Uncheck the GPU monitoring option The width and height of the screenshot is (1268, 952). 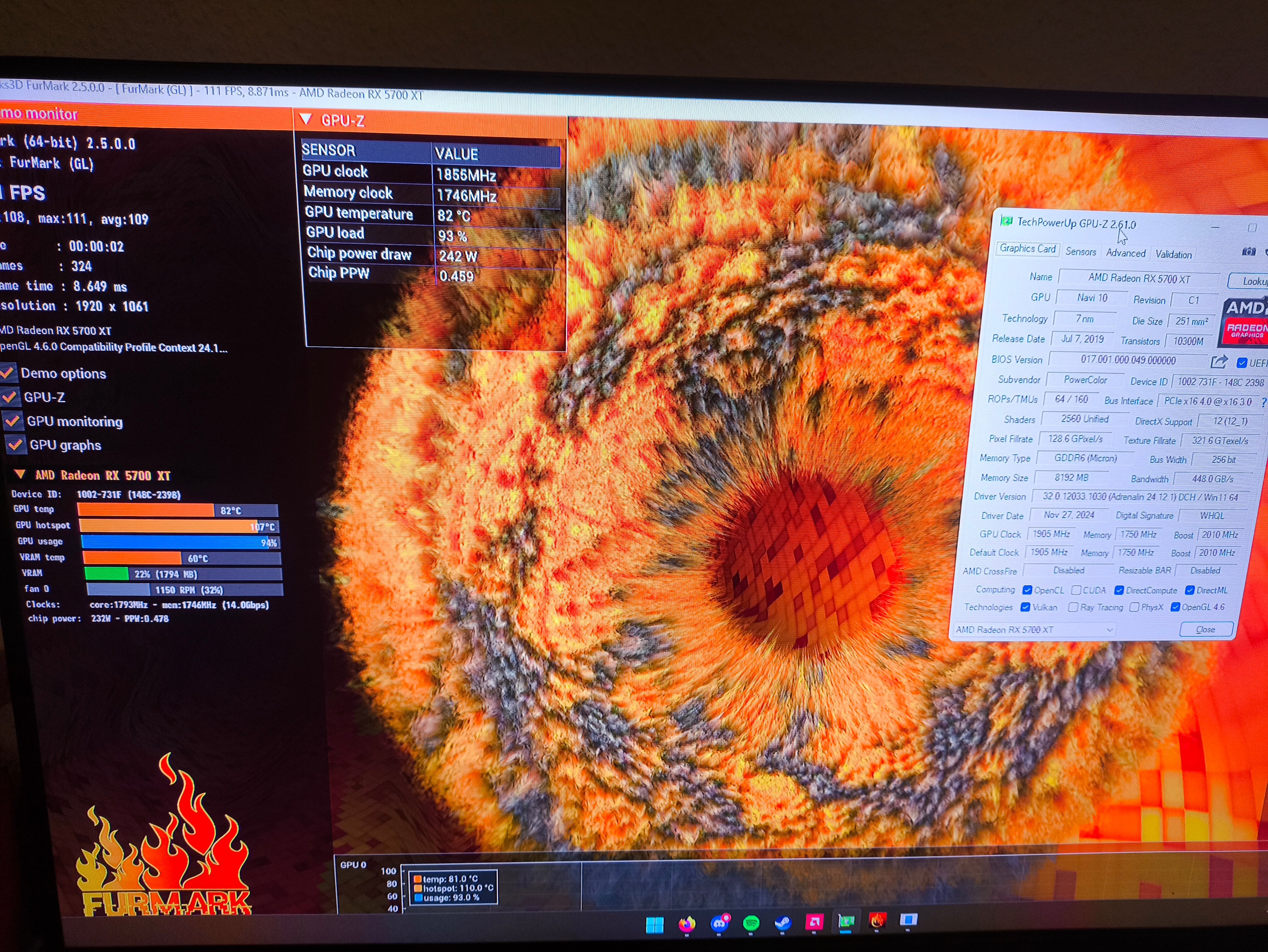tap(12, 421)
